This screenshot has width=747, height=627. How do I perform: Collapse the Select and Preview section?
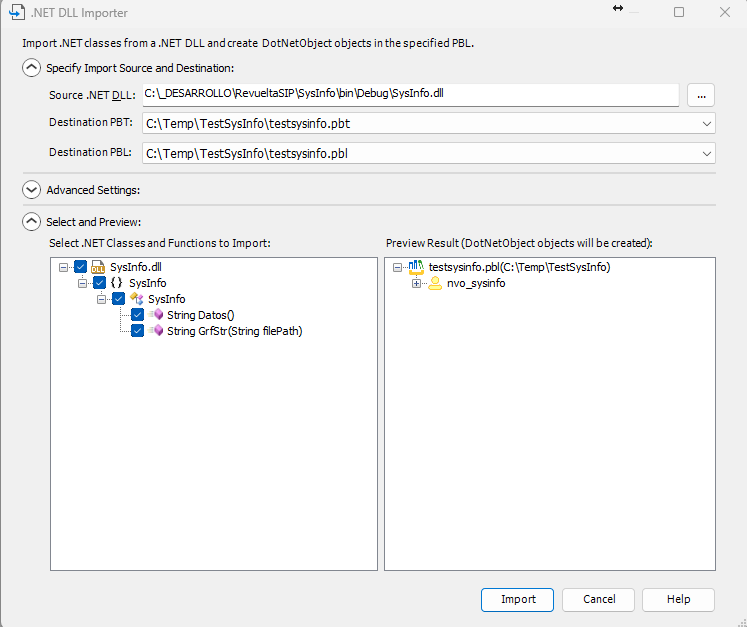tap(31, 222)
